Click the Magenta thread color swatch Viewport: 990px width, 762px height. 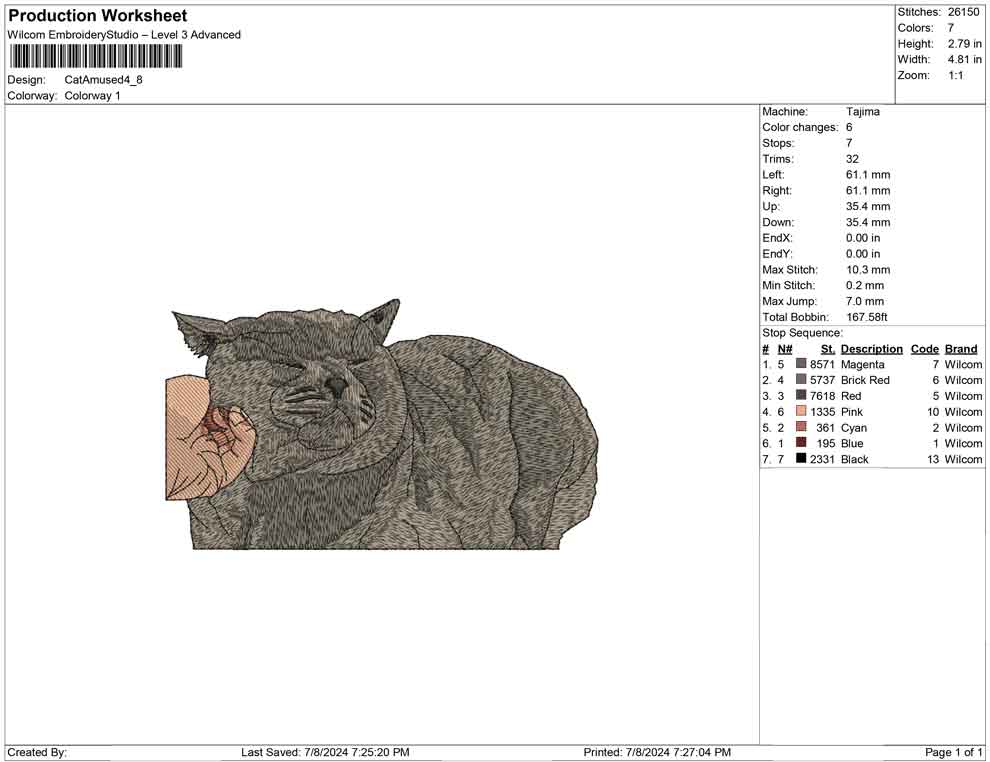[799, 364]
